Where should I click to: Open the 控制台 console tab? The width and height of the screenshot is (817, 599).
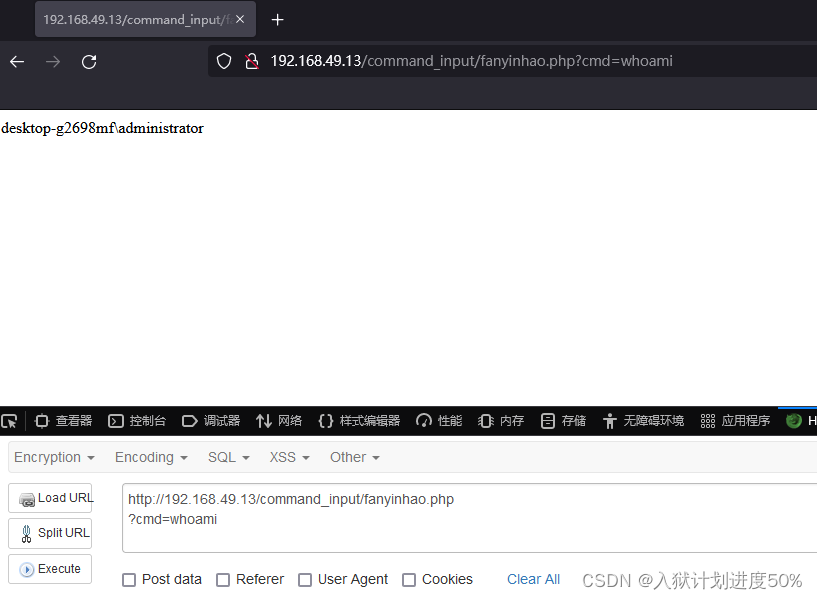tap(137, 421)
